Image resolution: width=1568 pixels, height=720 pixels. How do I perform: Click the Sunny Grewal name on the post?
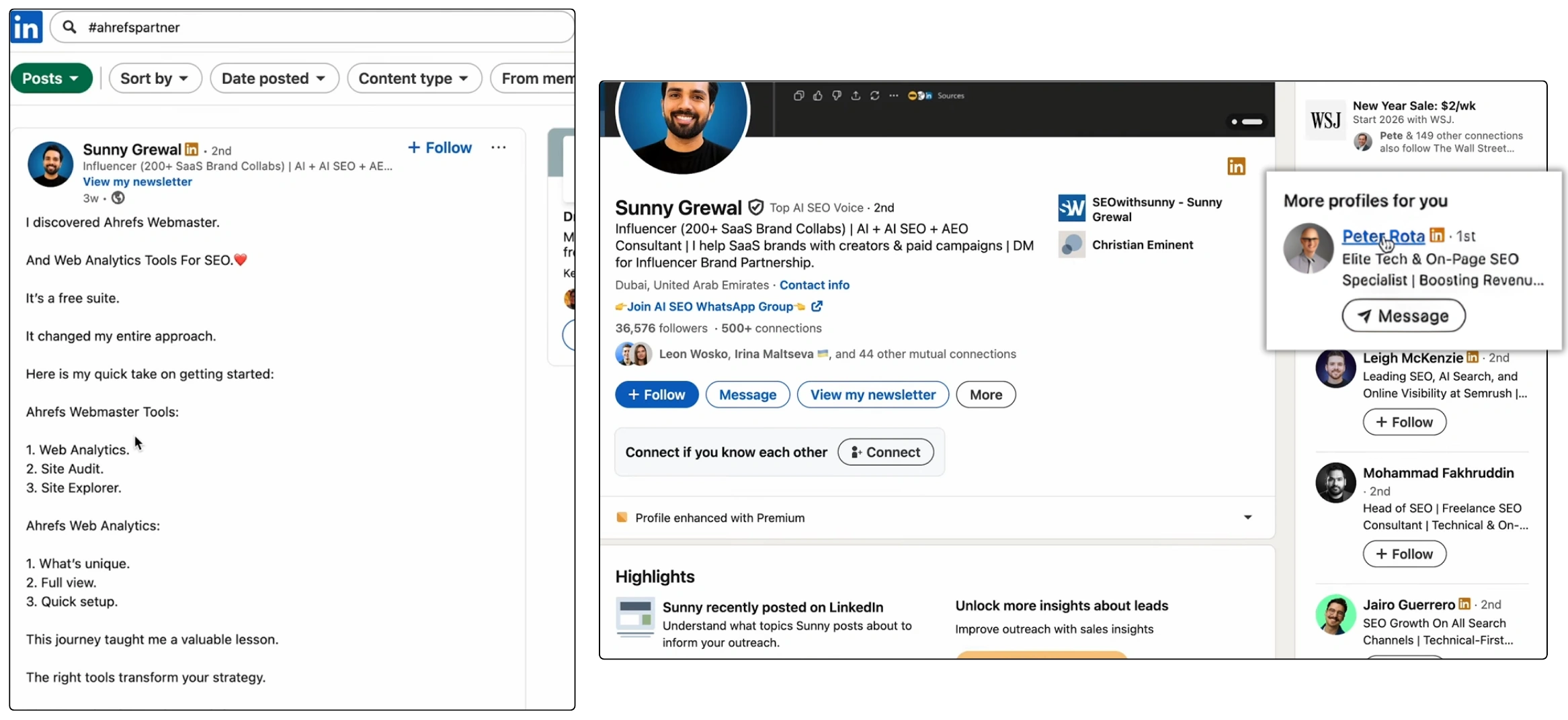tap(132, 149)
